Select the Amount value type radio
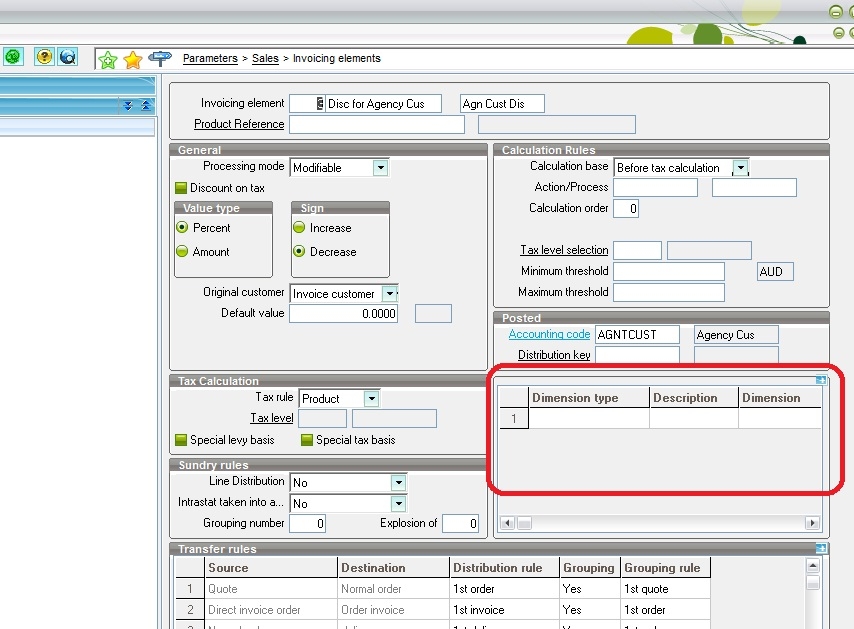The height and width of the screenshot is (629, 854). (x=182, y=251)
